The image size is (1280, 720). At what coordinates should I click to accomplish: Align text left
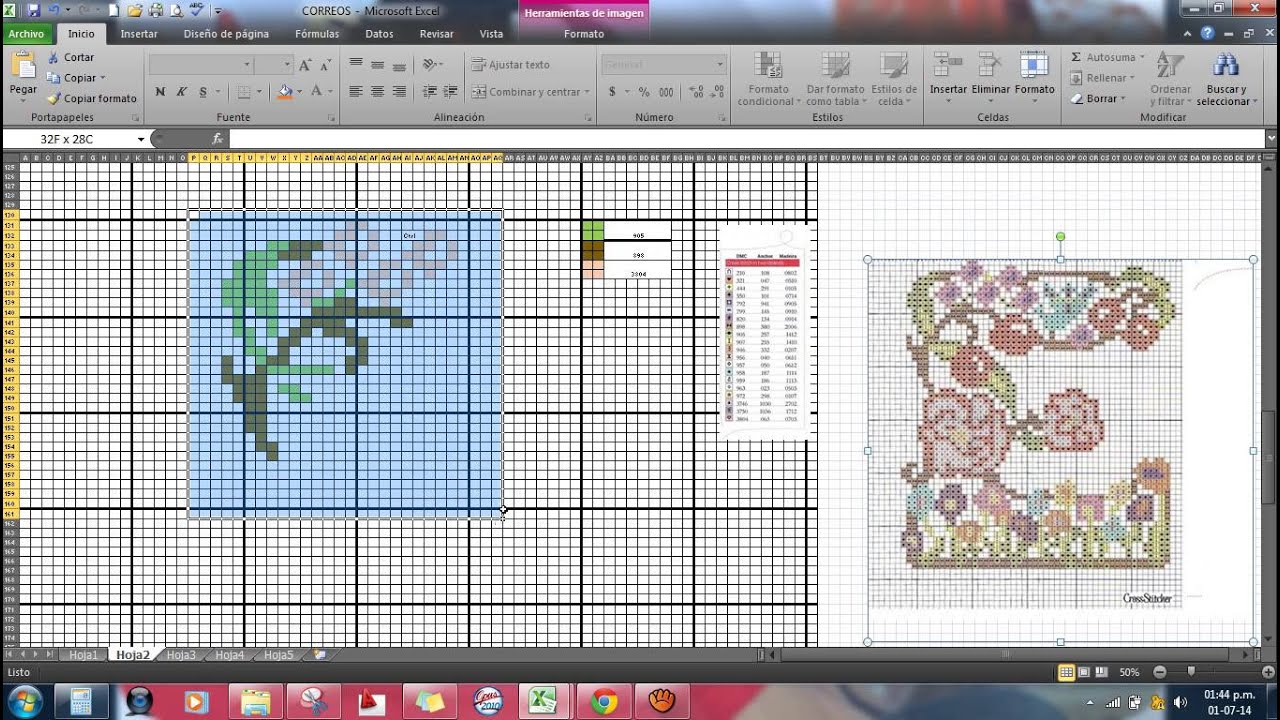pyautogui.click(x=356, y=92)
